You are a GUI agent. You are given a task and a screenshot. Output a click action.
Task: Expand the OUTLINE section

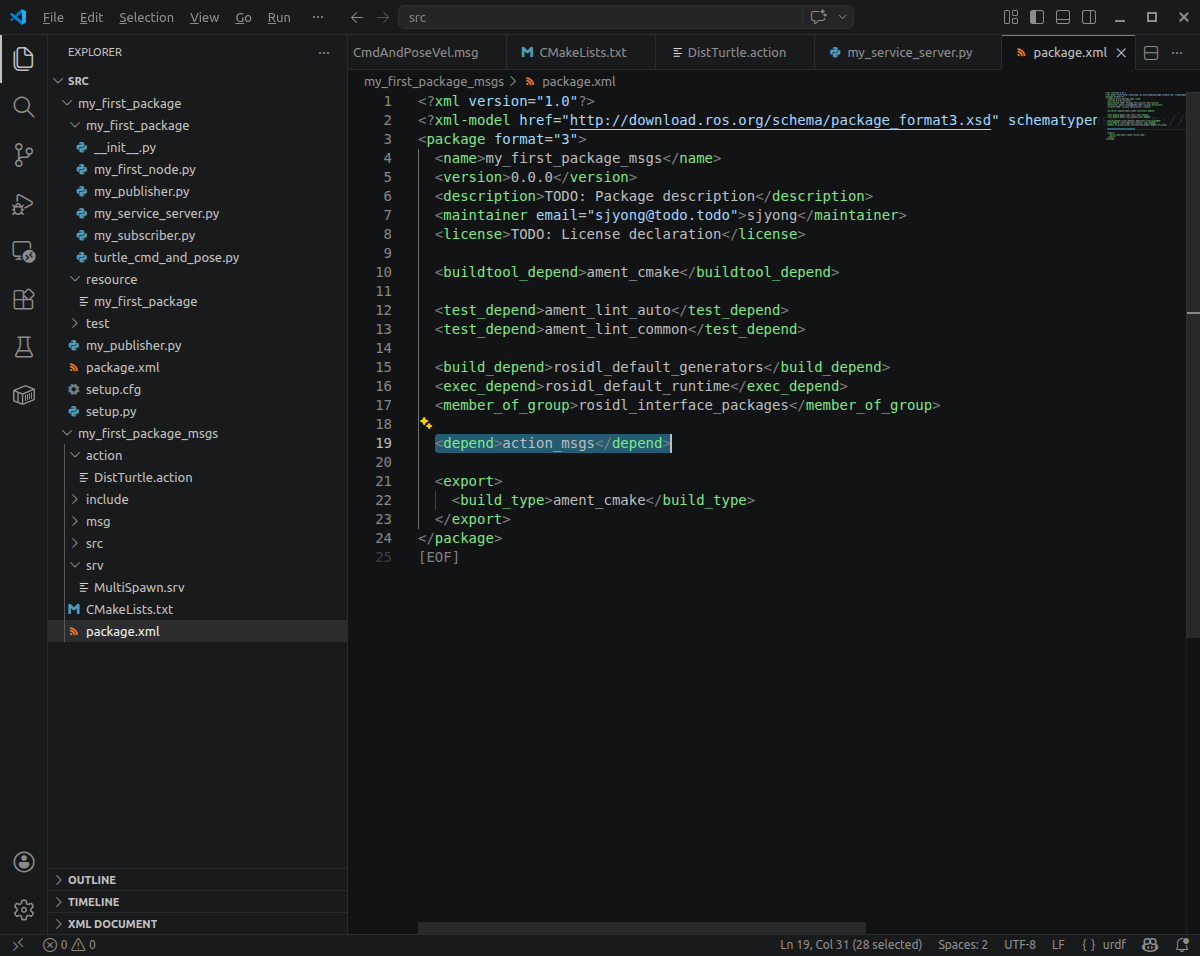coord(197,880)
